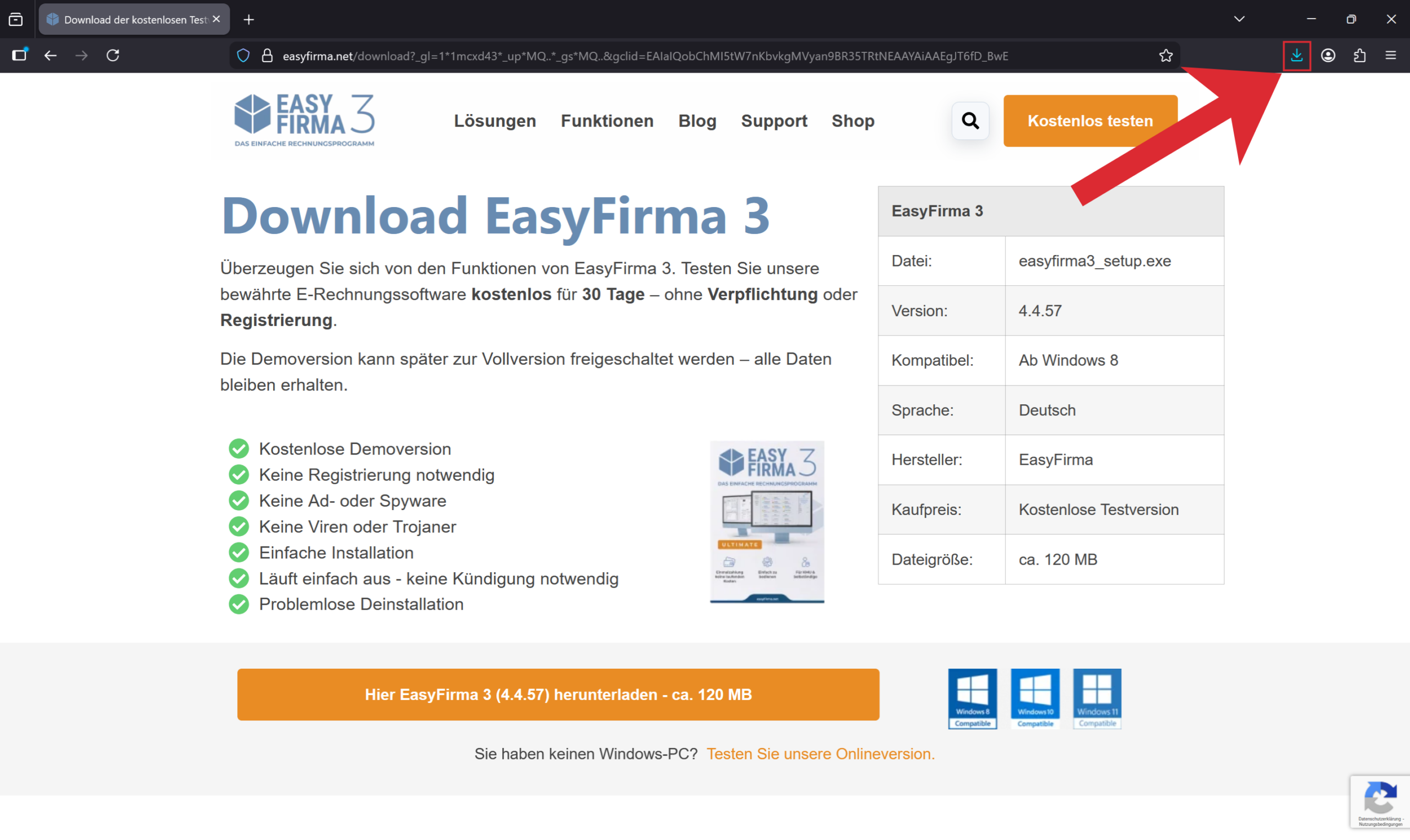Image resolution: width=1410 pixels, height=840 pixels.
Task: Open the Funktionen navigation menu
Action: (606, 121)
